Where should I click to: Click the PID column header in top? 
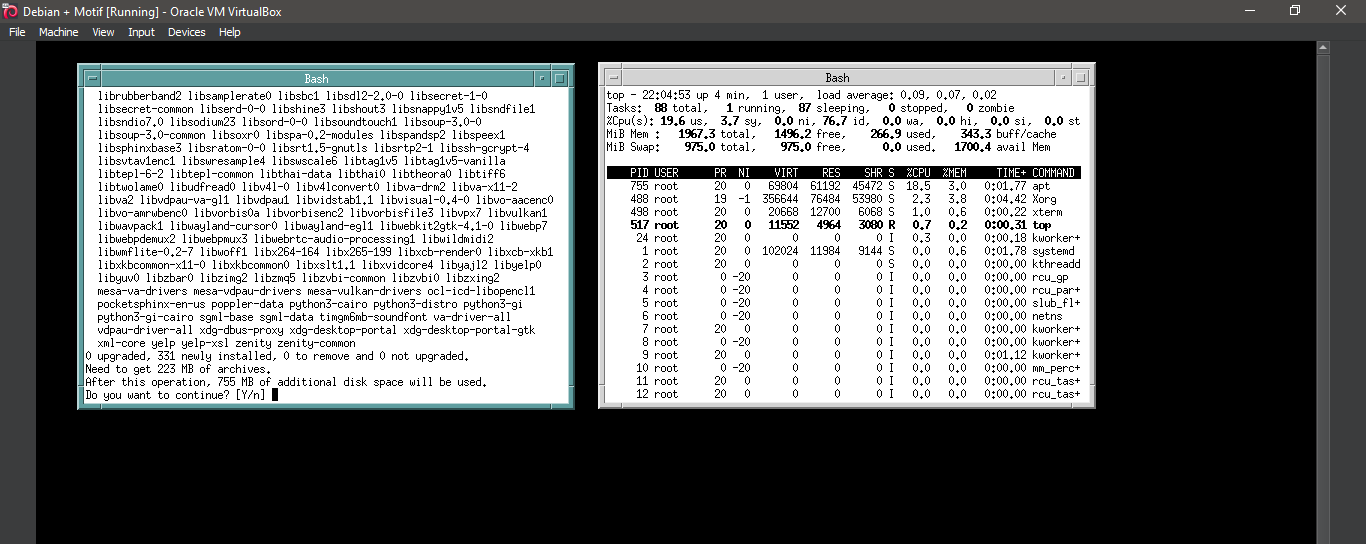[x=640, y=173]
